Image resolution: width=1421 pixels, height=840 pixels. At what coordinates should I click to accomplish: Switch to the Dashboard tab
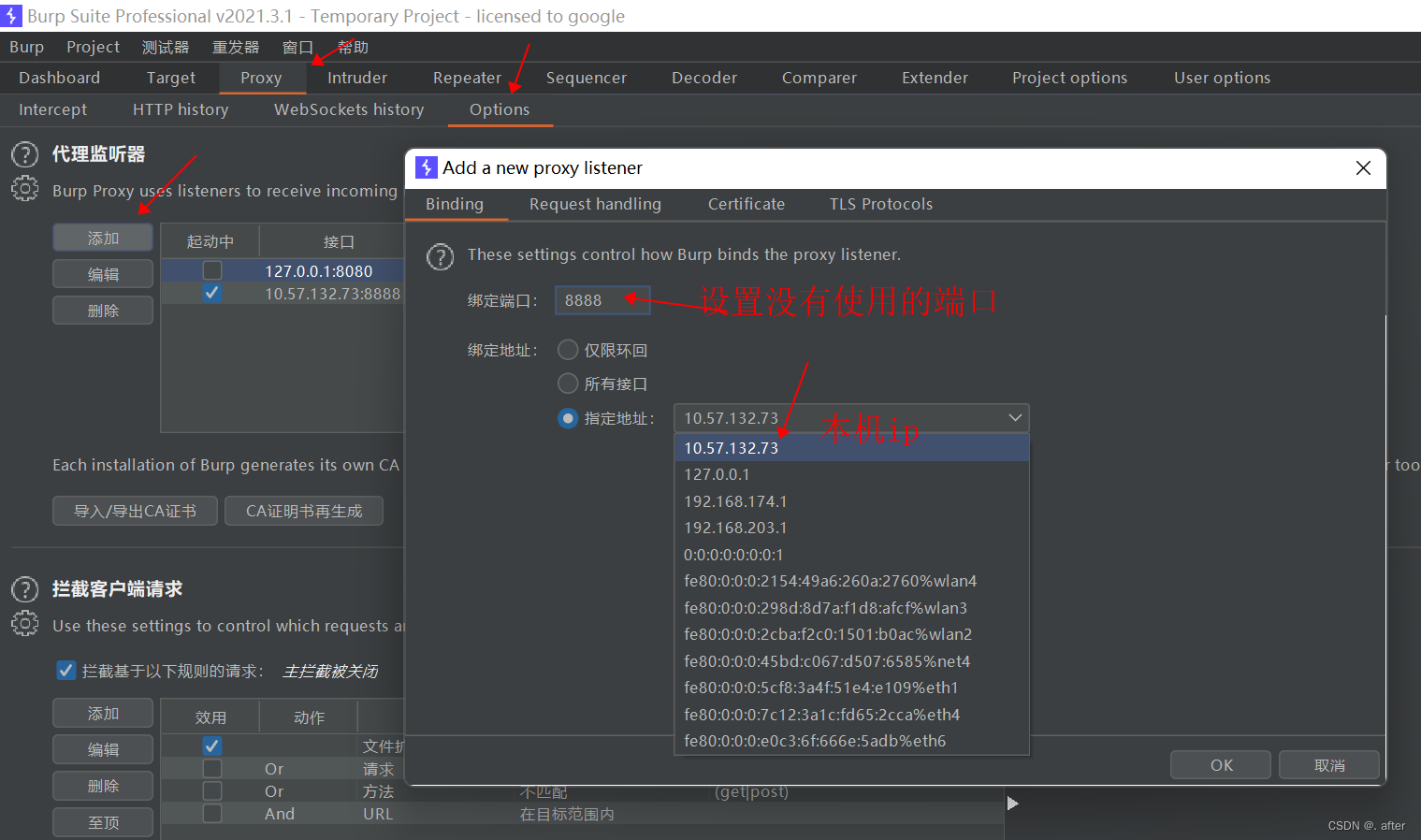(59, 78)
